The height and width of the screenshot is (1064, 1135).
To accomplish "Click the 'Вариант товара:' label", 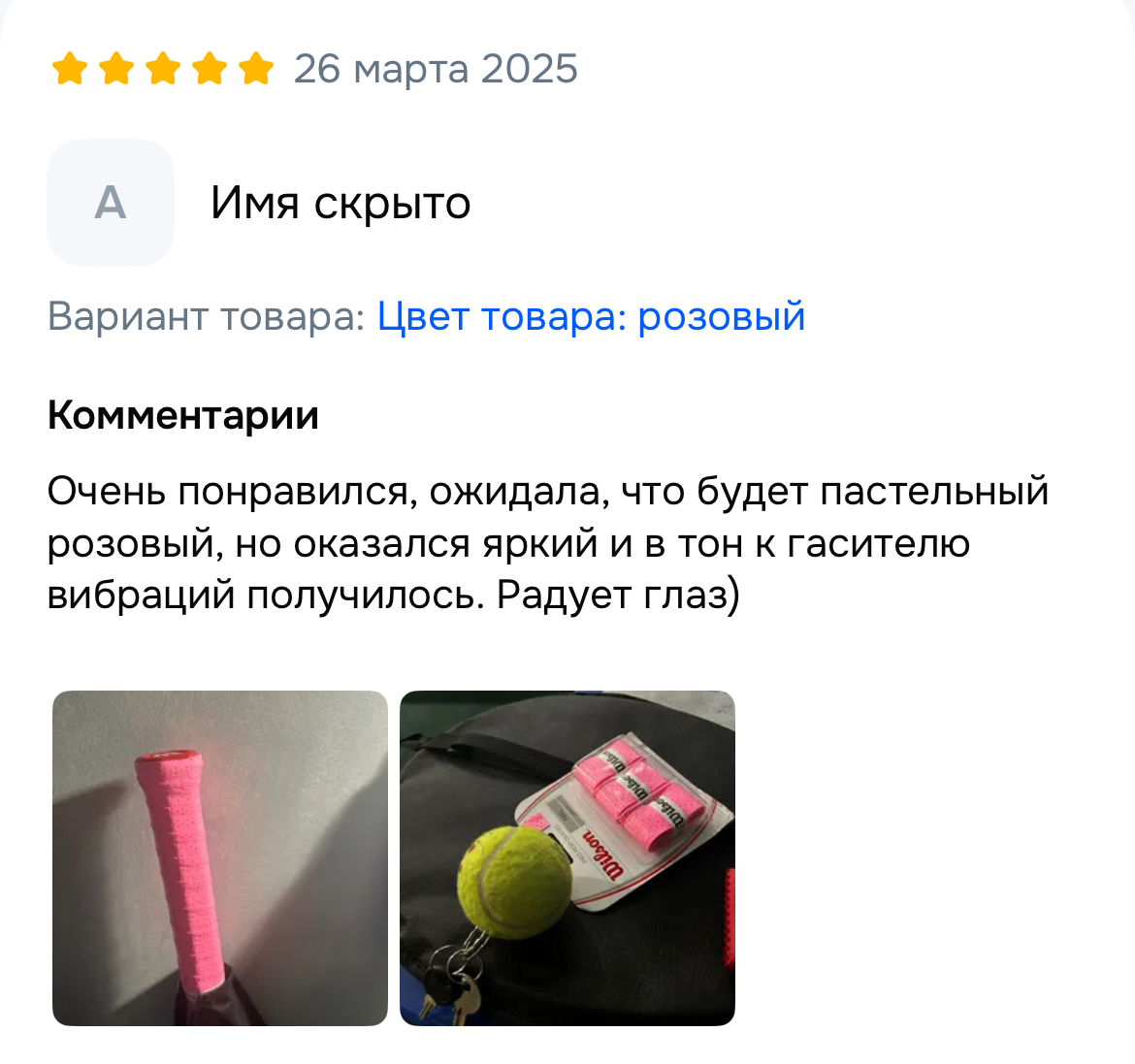I will pos(207,316).
